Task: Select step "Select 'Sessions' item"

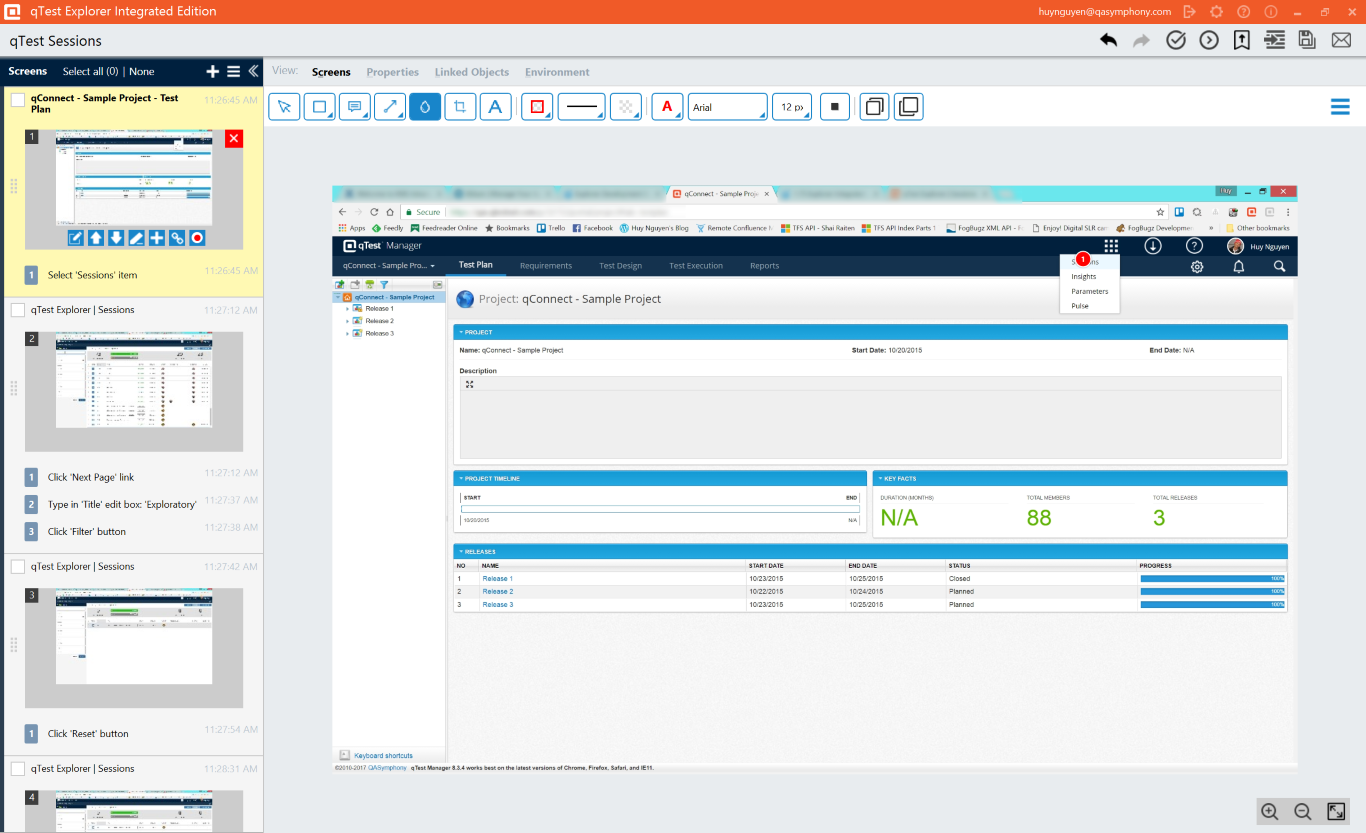Action: 92,275
